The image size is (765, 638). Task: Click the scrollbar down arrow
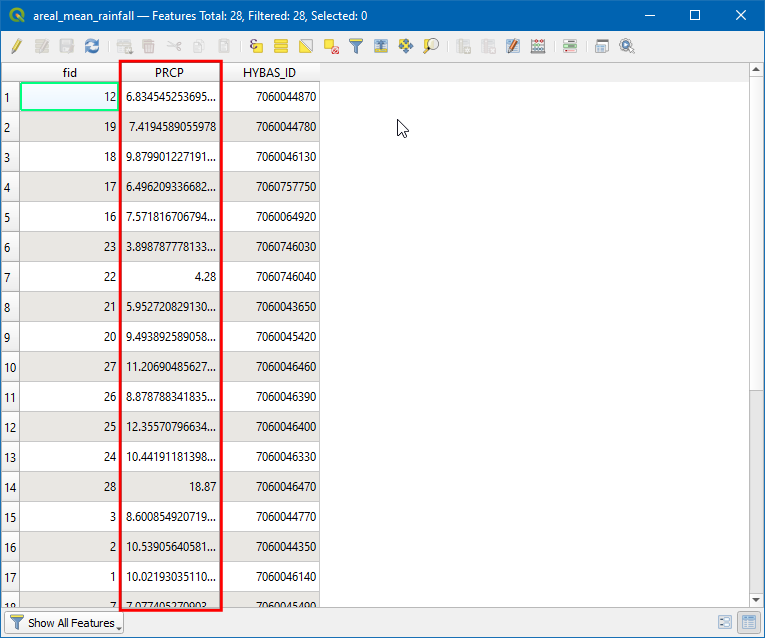[756, 600]
